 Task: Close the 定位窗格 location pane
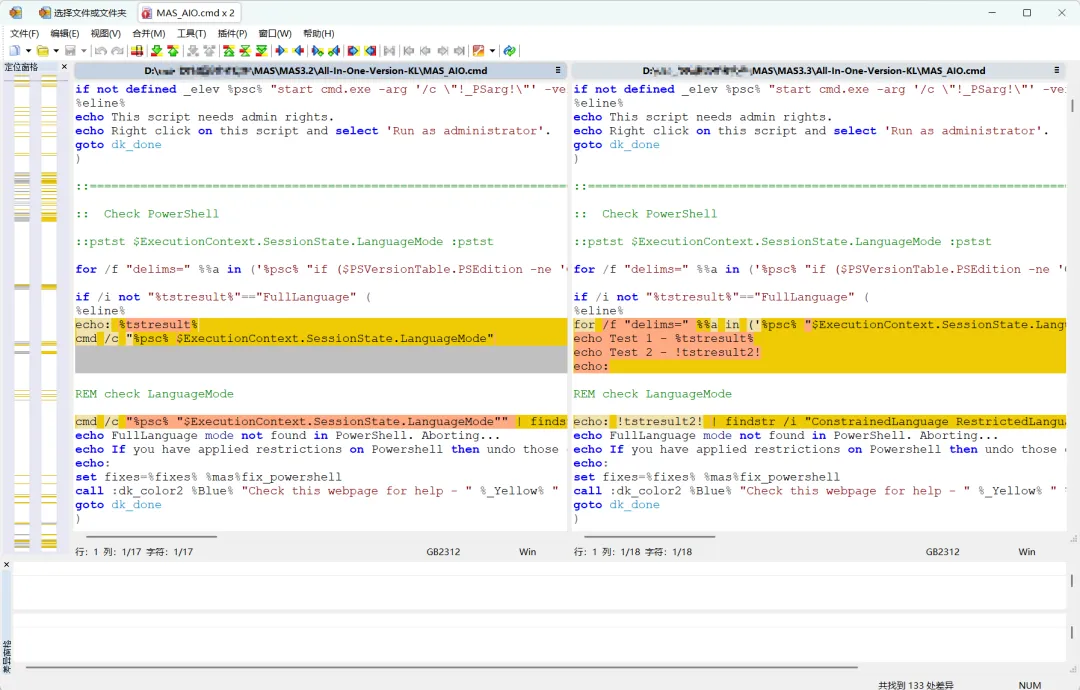tap(64, 67)
